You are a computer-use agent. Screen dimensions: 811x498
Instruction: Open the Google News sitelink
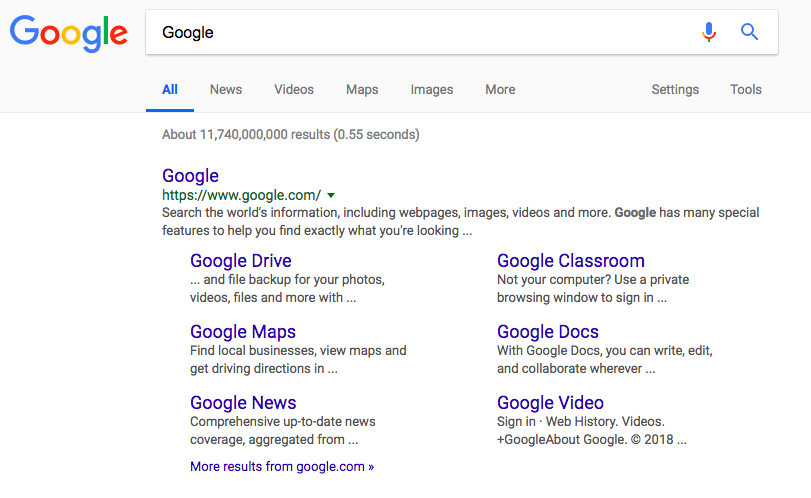[243, 403]
